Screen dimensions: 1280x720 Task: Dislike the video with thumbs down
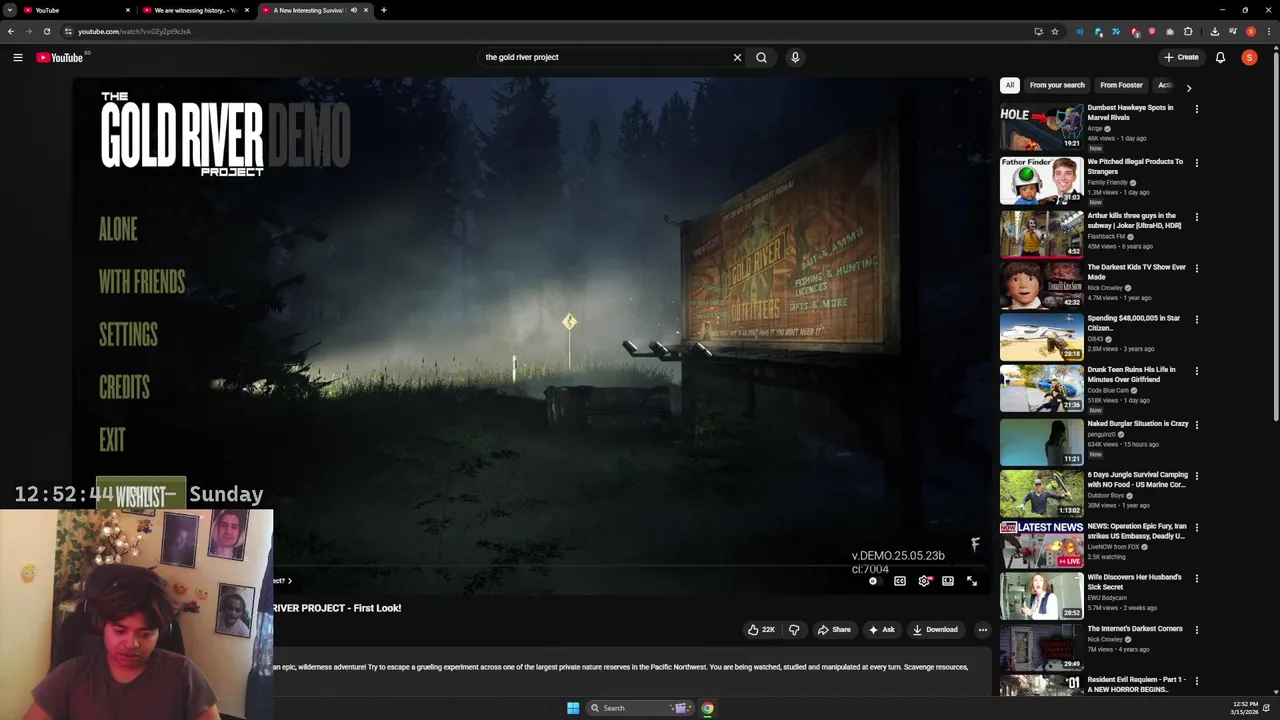pos(794,630)
